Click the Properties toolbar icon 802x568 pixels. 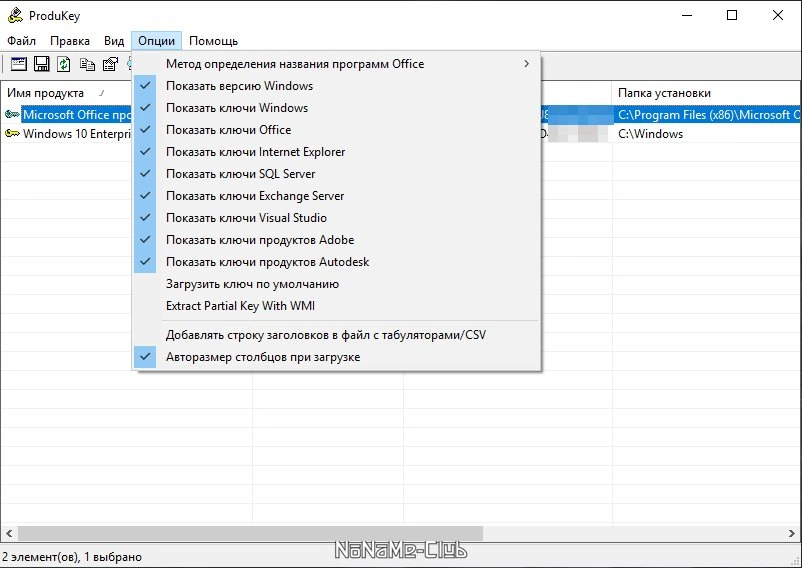(110, 64)
